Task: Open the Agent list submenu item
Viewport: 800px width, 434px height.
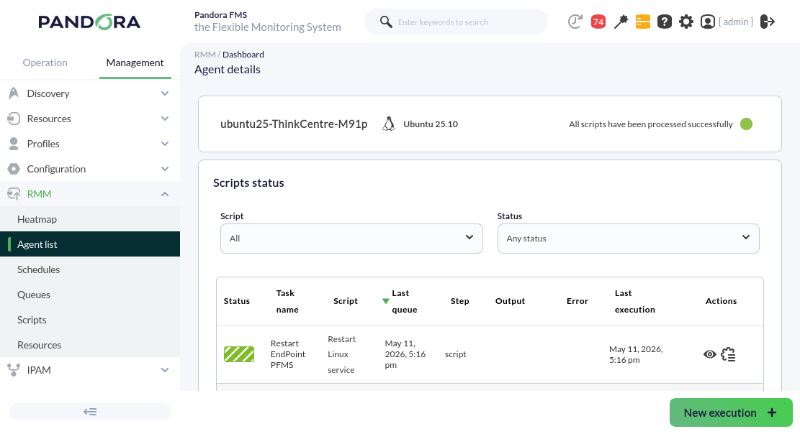Action: 90,244
